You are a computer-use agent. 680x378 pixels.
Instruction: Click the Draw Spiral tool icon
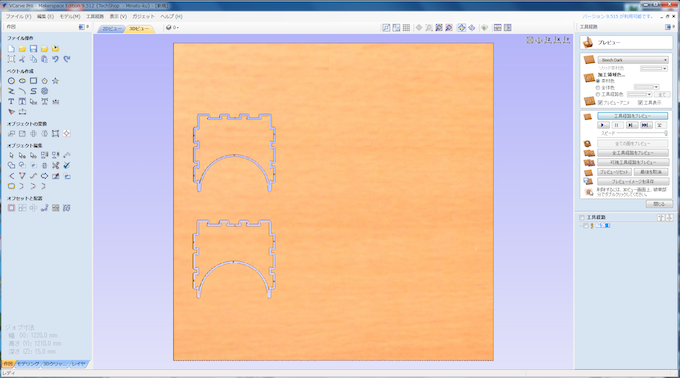click(44, 91)
